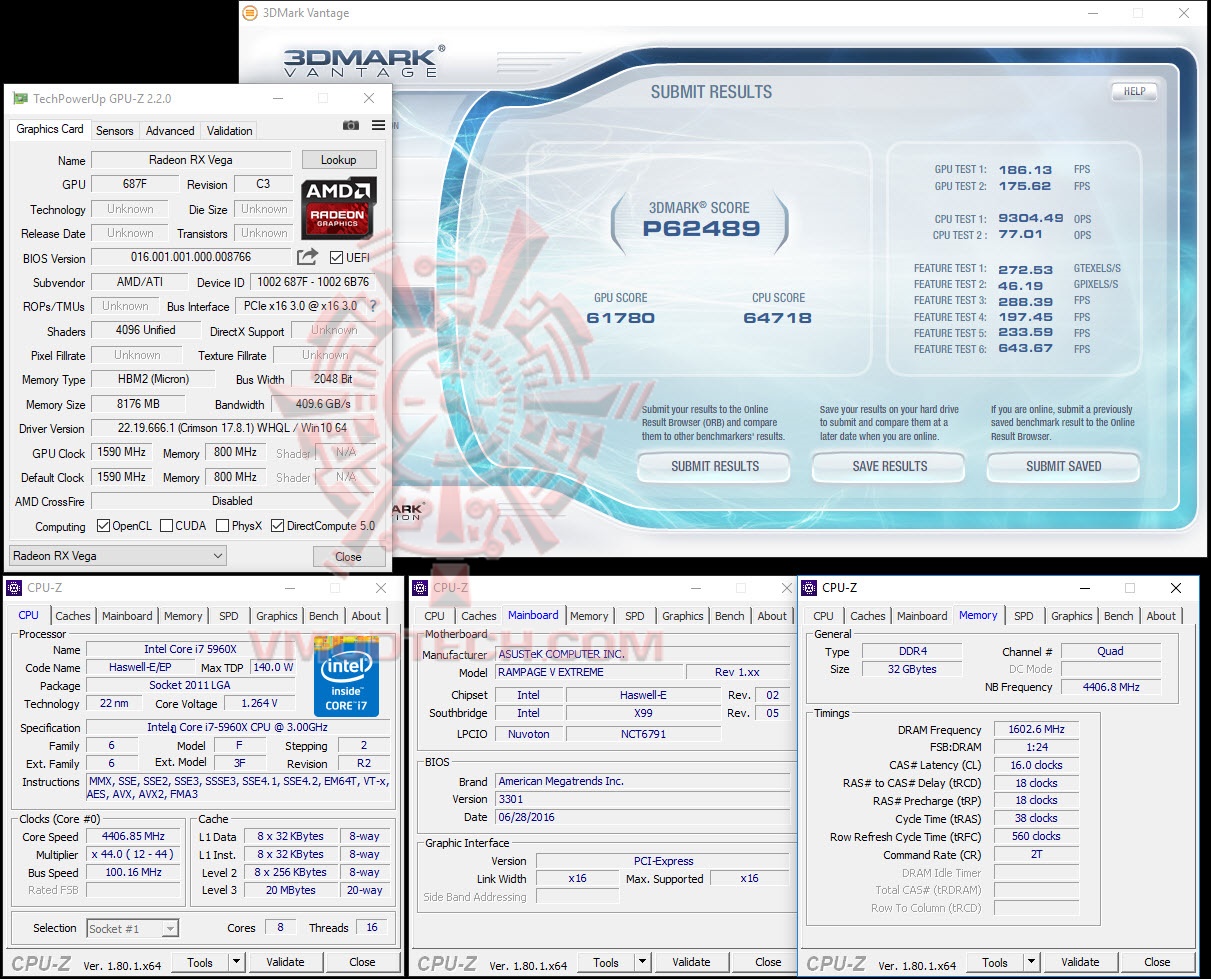Open Mainboard tab in Memory CPU-Z window
Screen dimensions: 1211x979
coord(922,616)
